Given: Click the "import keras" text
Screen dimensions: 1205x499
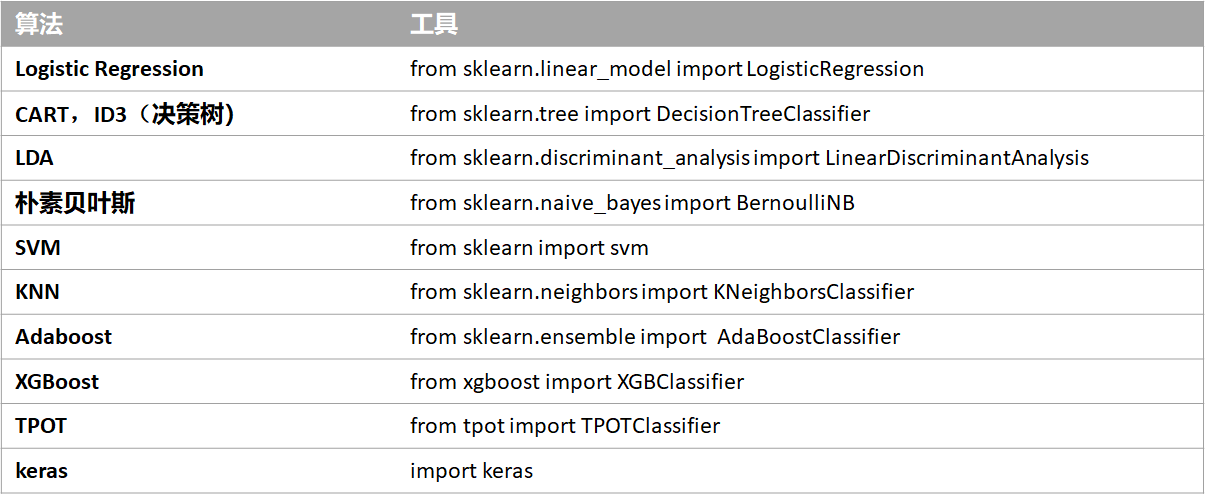Looking at the screenshot, I should coord(471,471).
